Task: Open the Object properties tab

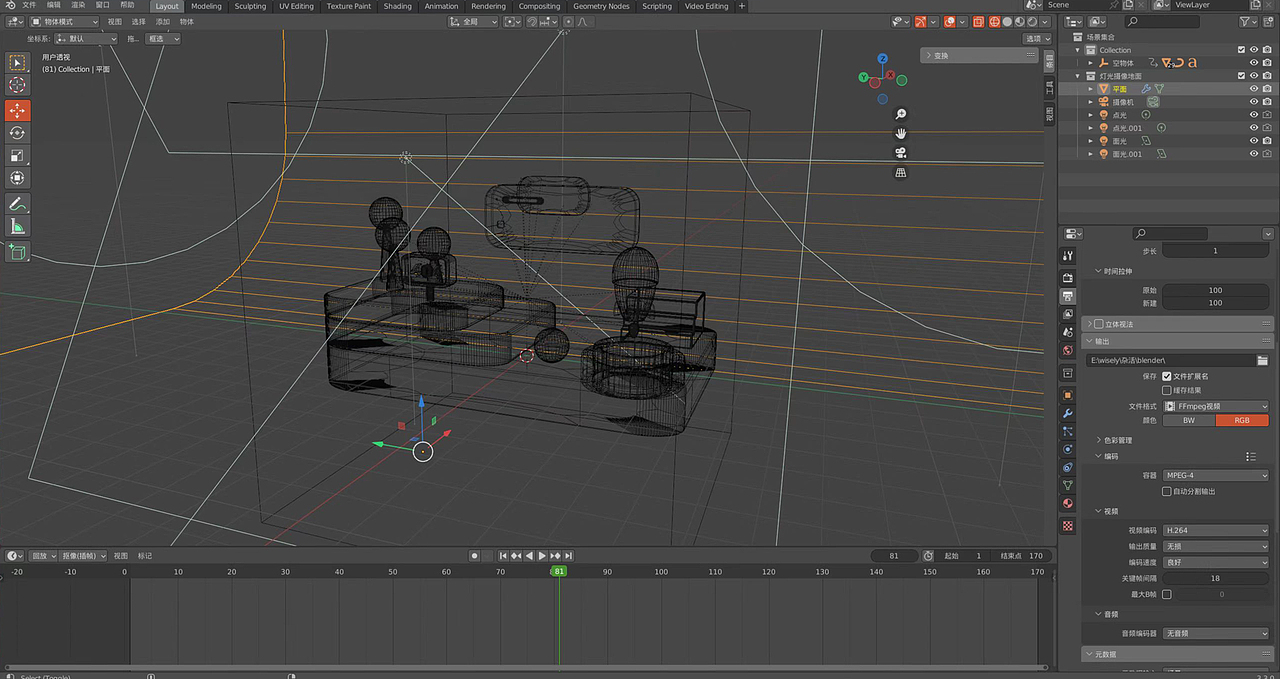Action: 1068,395
